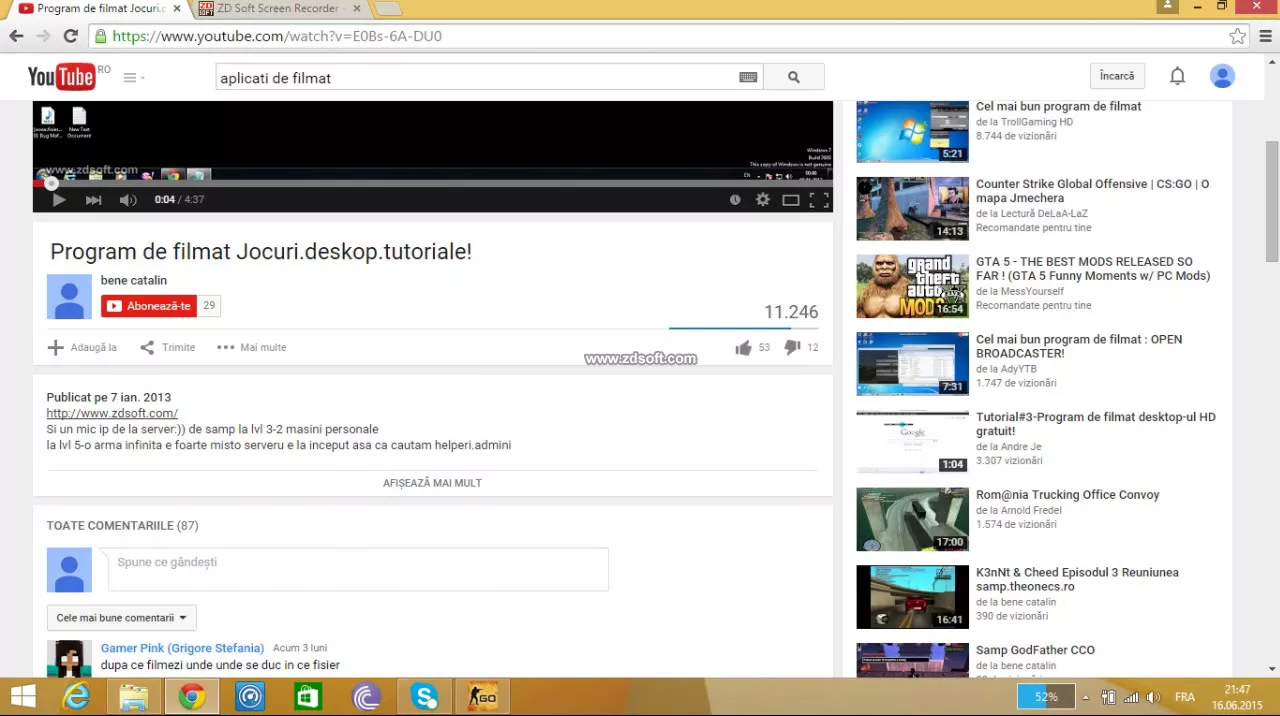Click the Trimite share button
Screen dimensions: 1280x716
click(167, 347)
